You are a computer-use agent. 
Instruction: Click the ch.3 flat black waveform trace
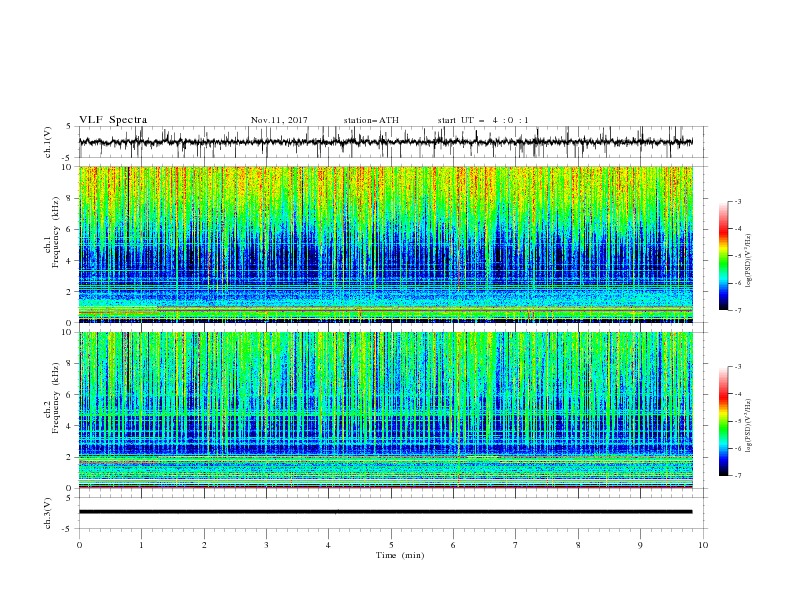coord(385,512)
